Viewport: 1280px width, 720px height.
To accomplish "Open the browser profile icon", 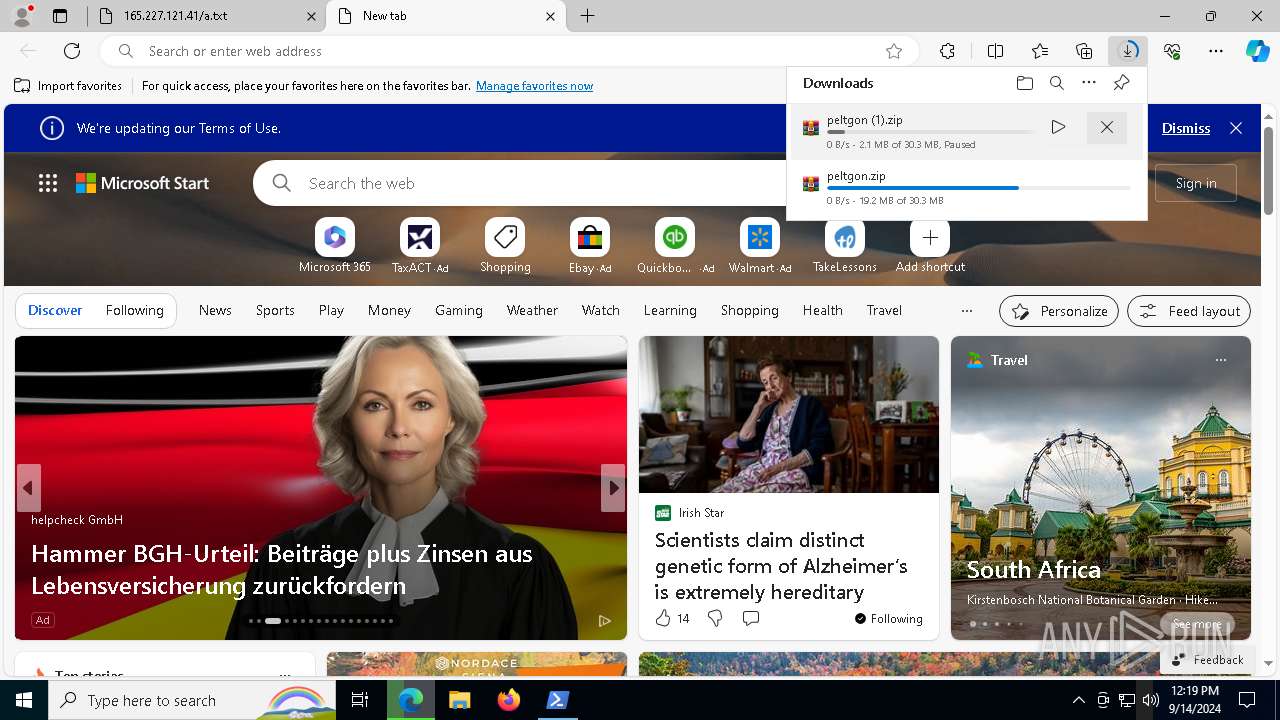I will pyautogui.click(x=22, y=16).
